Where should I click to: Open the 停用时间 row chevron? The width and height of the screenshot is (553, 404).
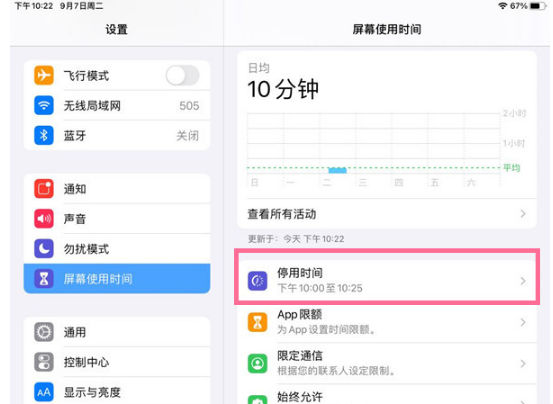point(523,281)
